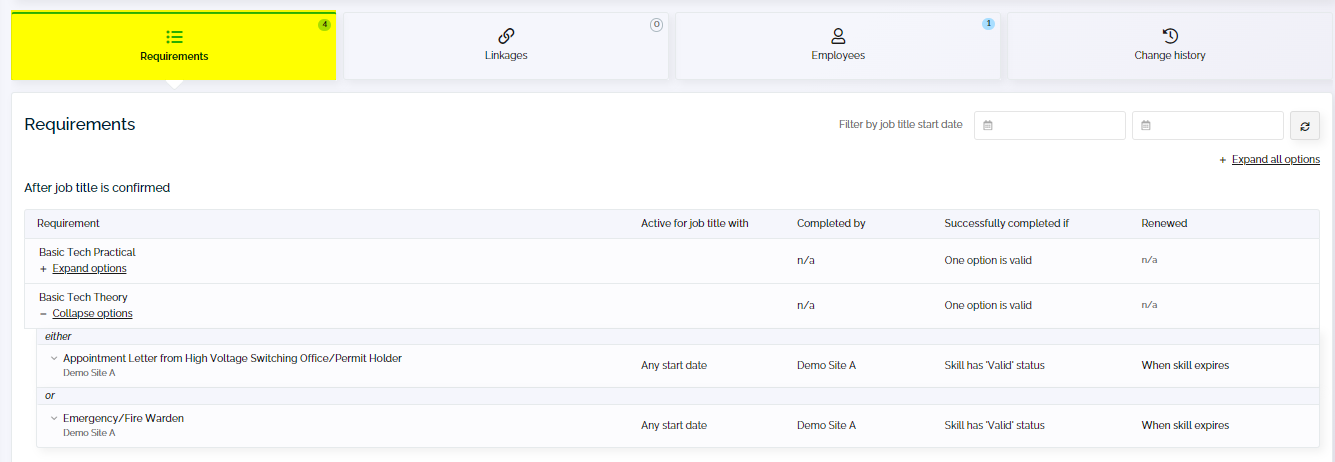This screenshot has width=1335, height=462.
Task: Click the clock icon on Change history
Action: [1170, 36]
